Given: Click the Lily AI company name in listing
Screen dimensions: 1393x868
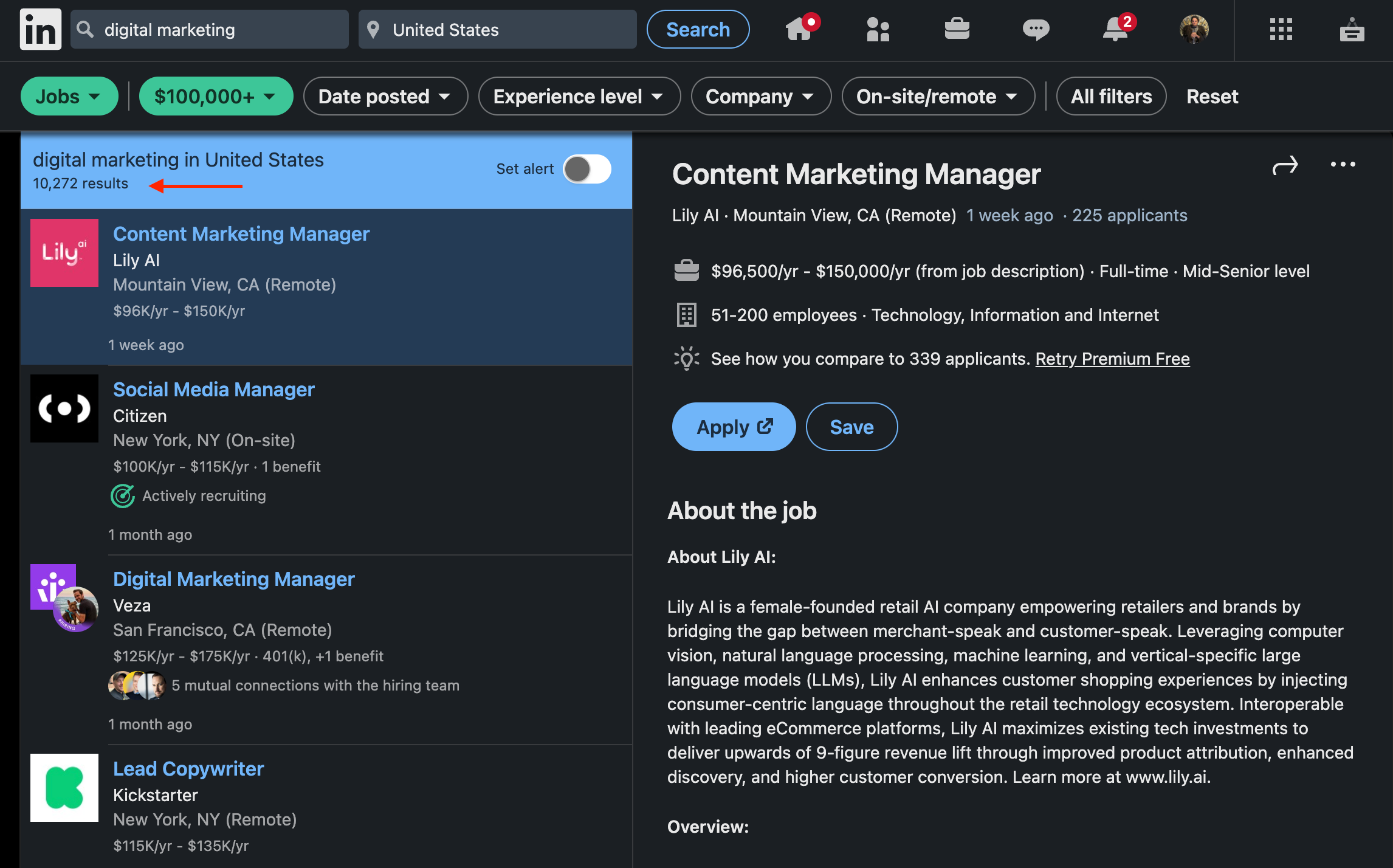Looking at the screenshot, I should (136, 260).
